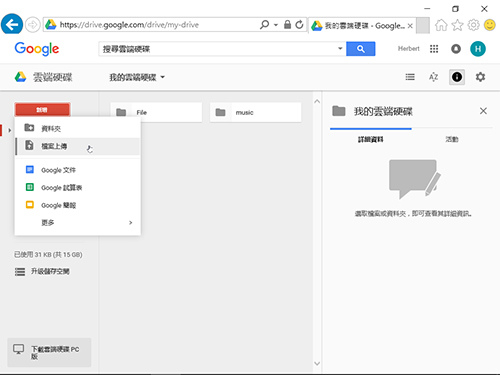
Task: Refresh the page with the reload icon
Action: pyautogui.click(x=299, y=25)
